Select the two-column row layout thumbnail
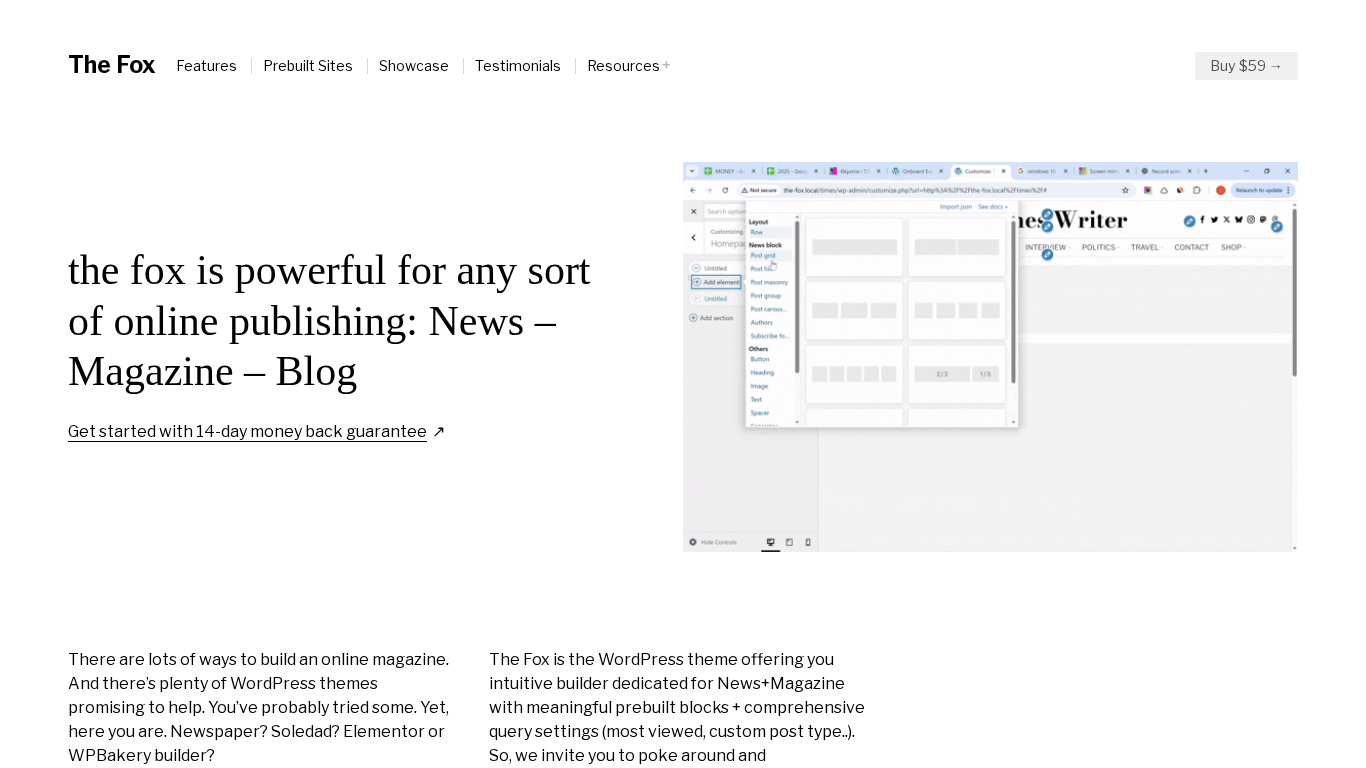Viewport: 1366px width, 768px height. (957, 247)
